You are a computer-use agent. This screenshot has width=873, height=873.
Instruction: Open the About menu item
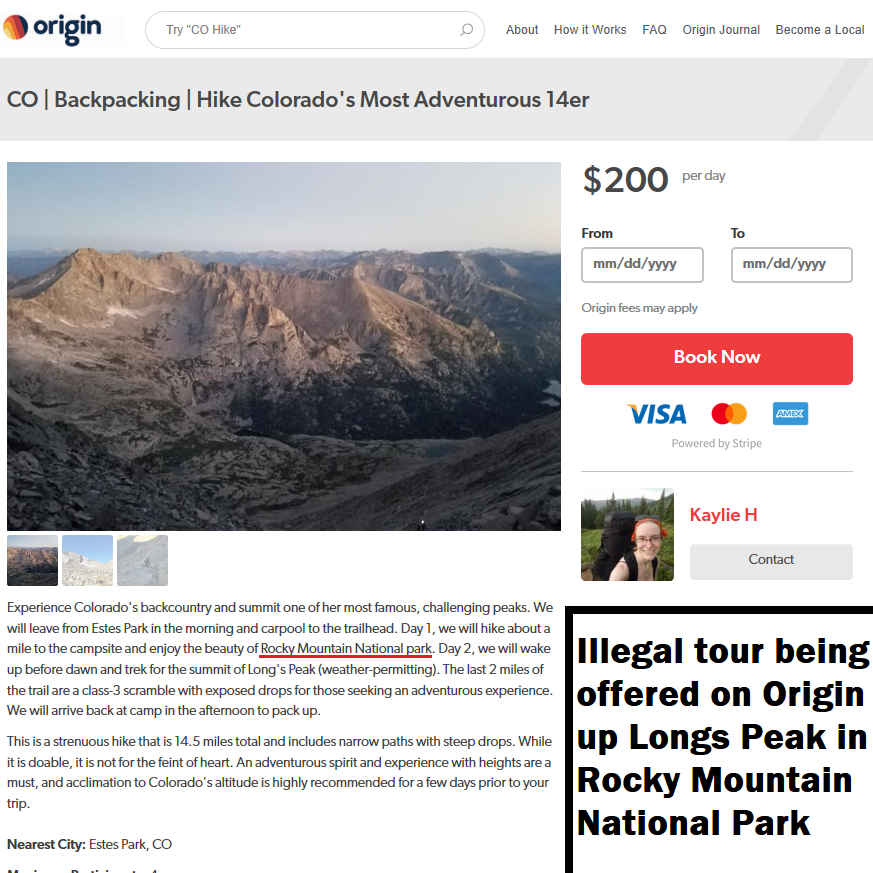522,30
